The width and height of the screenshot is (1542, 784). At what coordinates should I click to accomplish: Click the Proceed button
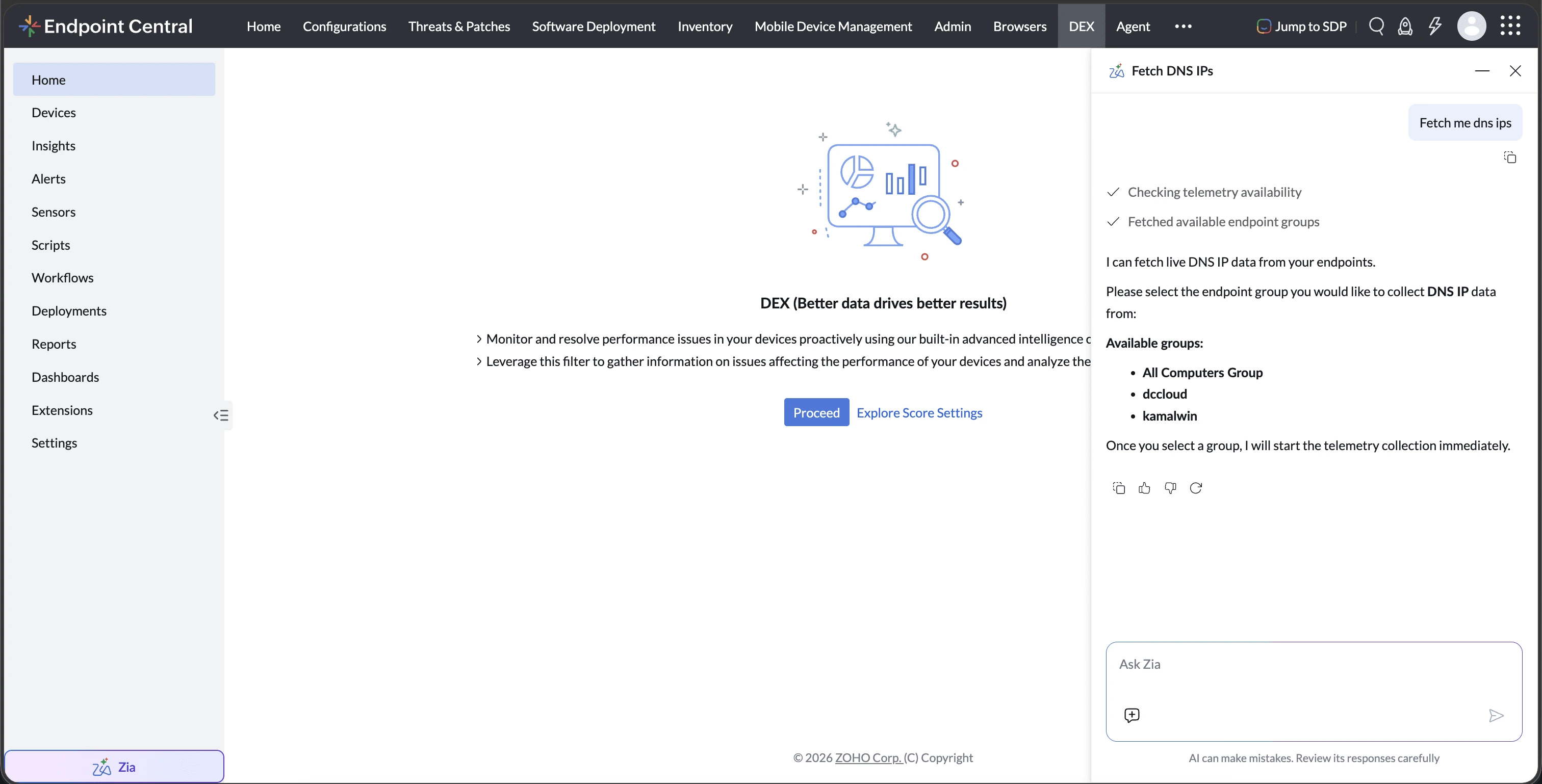[816, 412]
